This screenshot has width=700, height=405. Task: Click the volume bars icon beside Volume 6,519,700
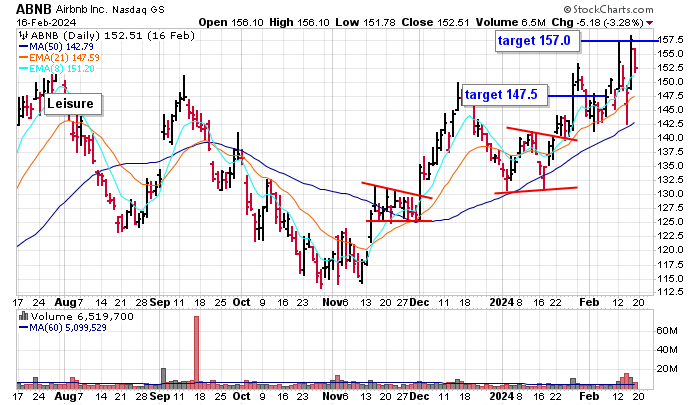pyautogui.click(x=23, y=317)
